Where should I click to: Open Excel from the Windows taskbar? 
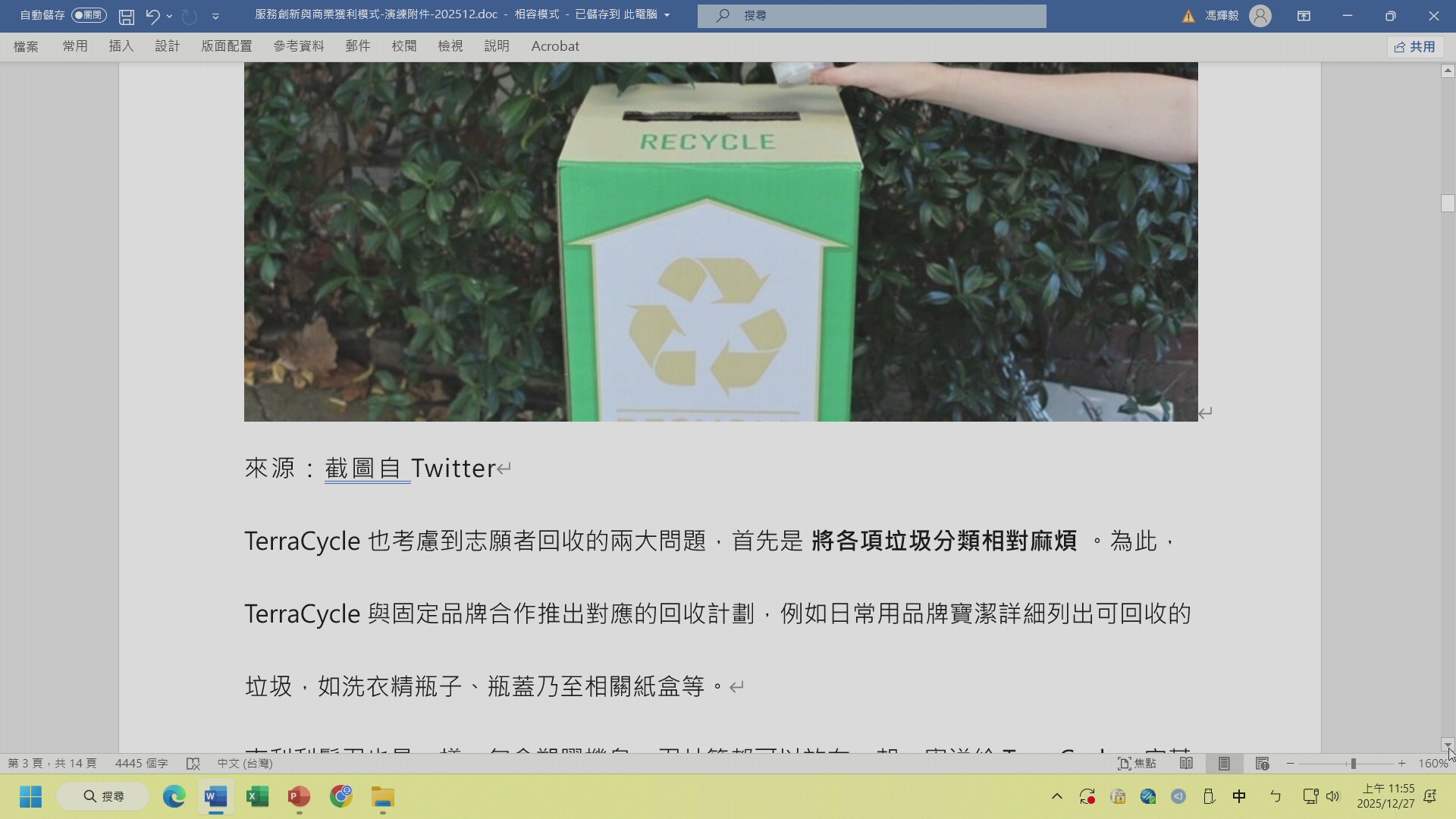257,797
